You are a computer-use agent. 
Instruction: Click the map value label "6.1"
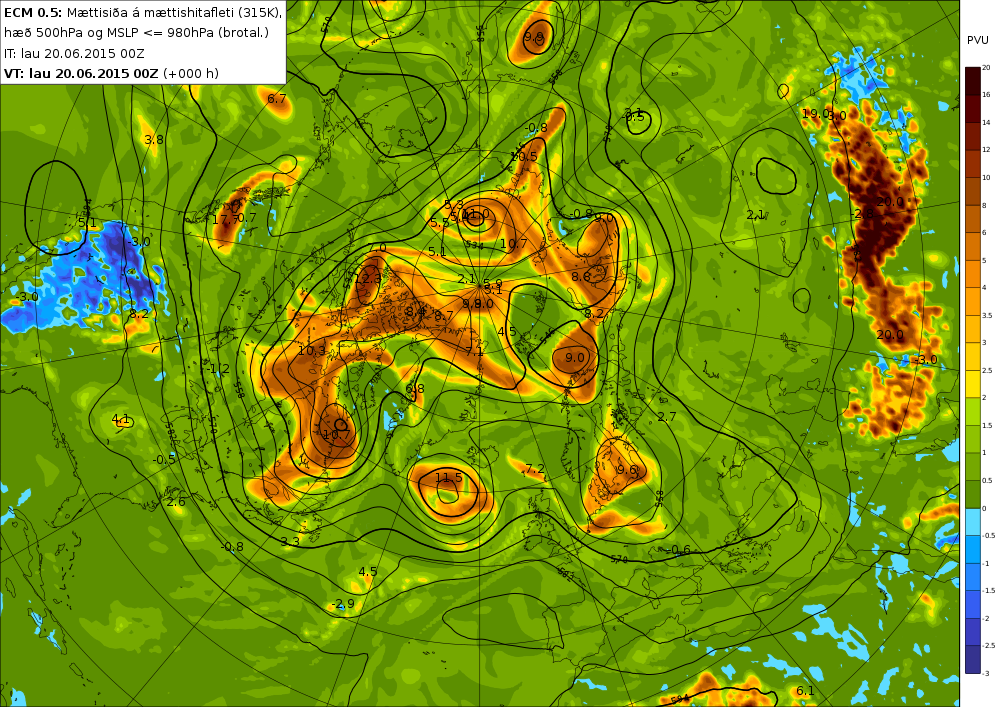pyautogui.click(x=805, y=691)
